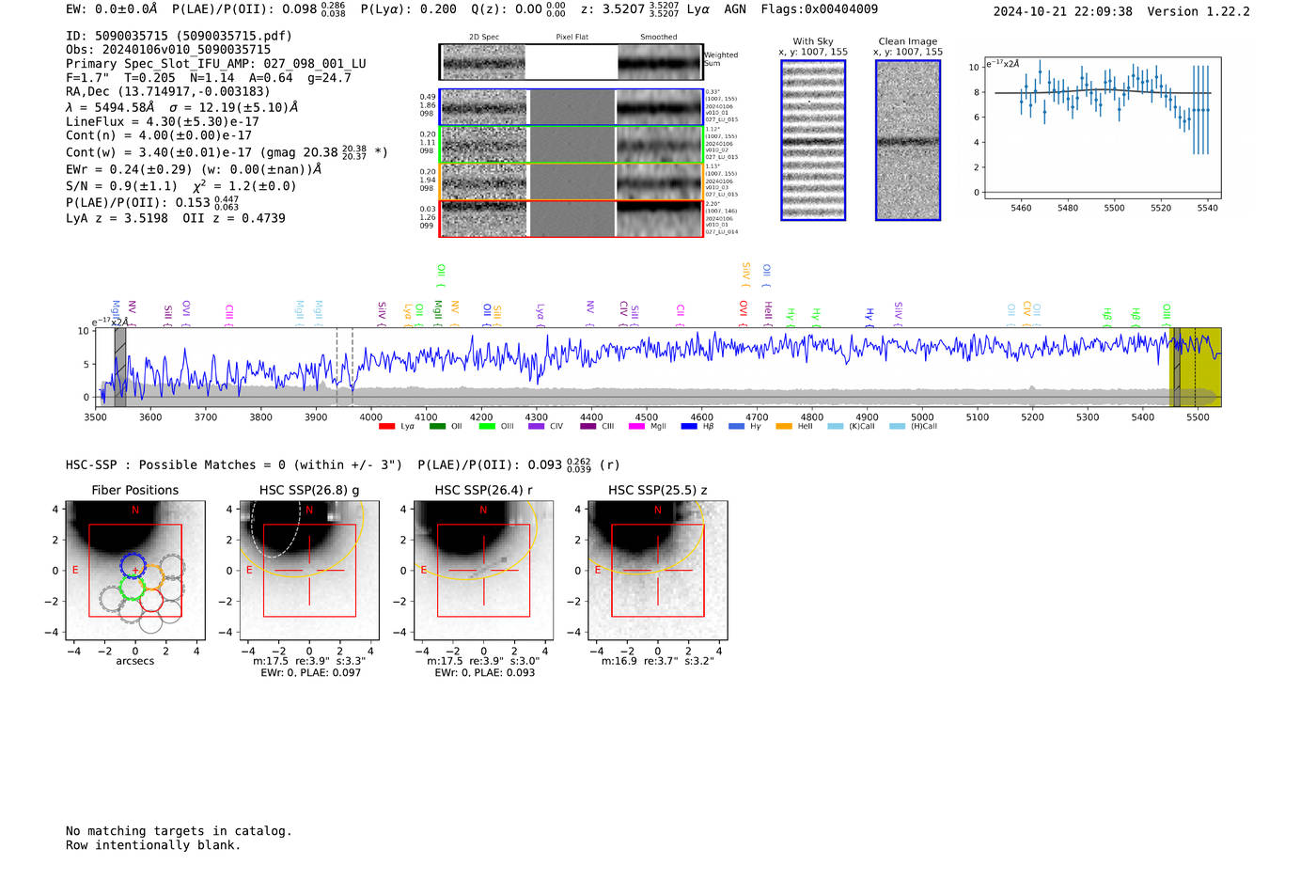
Task: Click the (K)CaII legend swatch
Action: tap(836, 427)
